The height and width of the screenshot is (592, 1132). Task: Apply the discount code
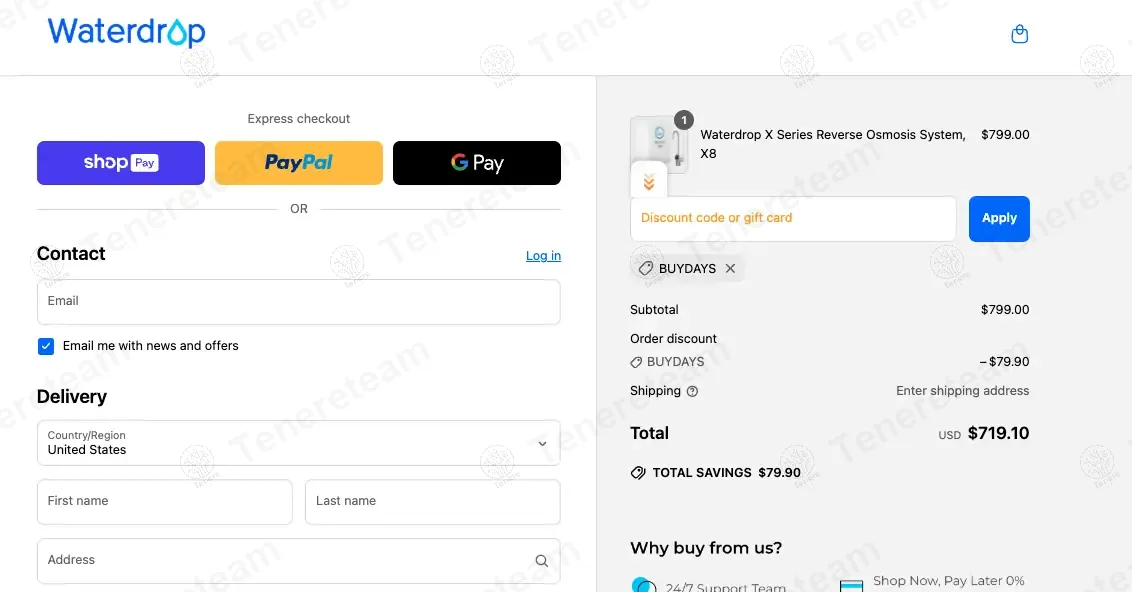pos(999,219)
